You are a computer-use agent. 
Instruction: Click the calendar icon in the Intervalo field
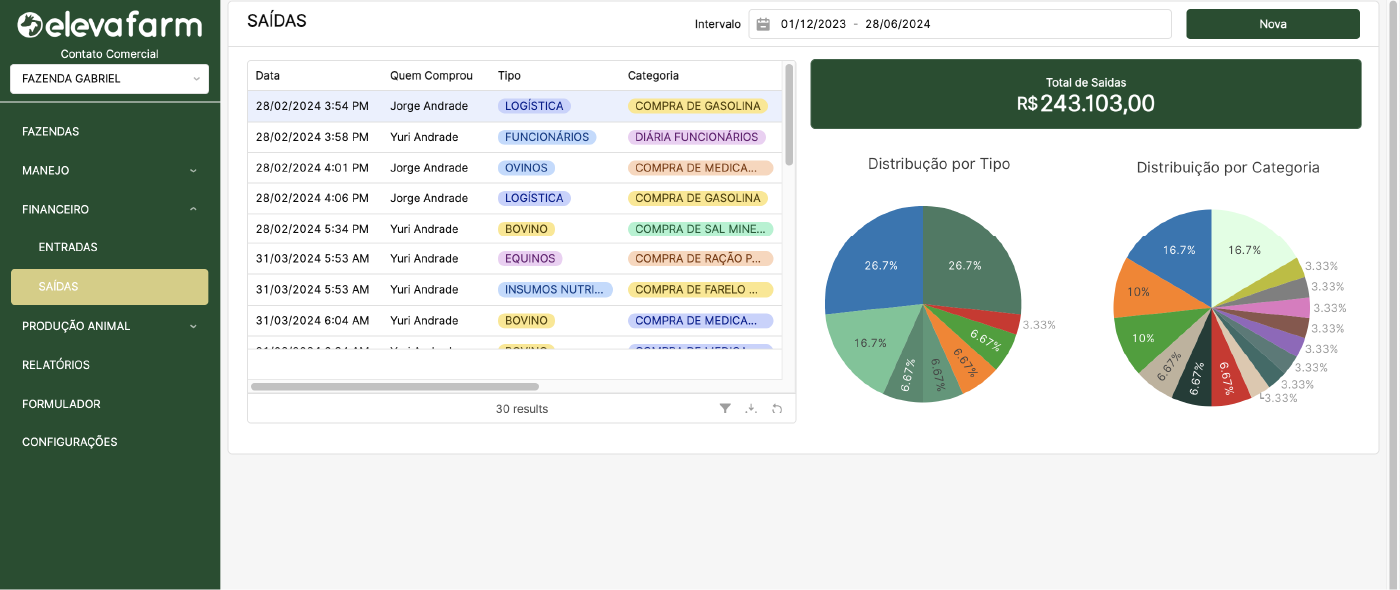(x=763, y=24)
